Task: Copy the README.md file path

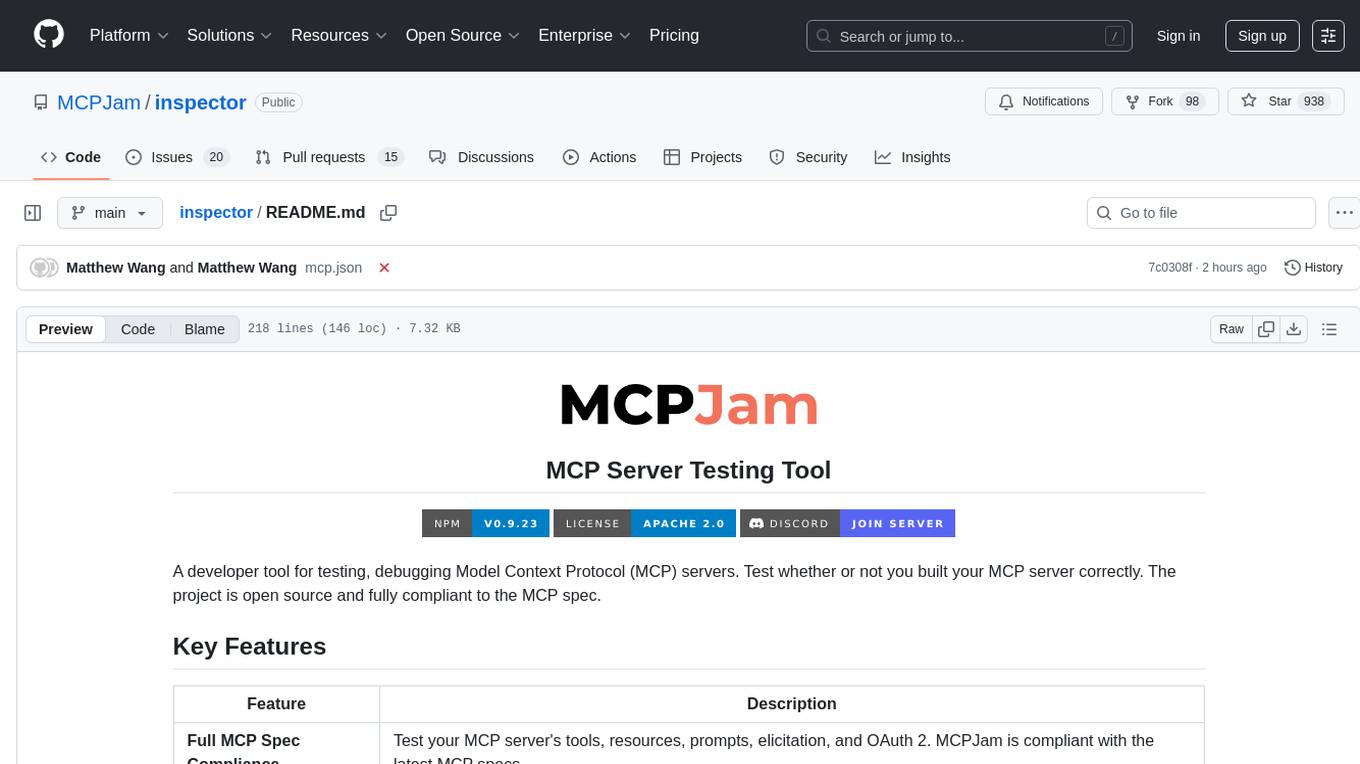Action: [389, 213]
